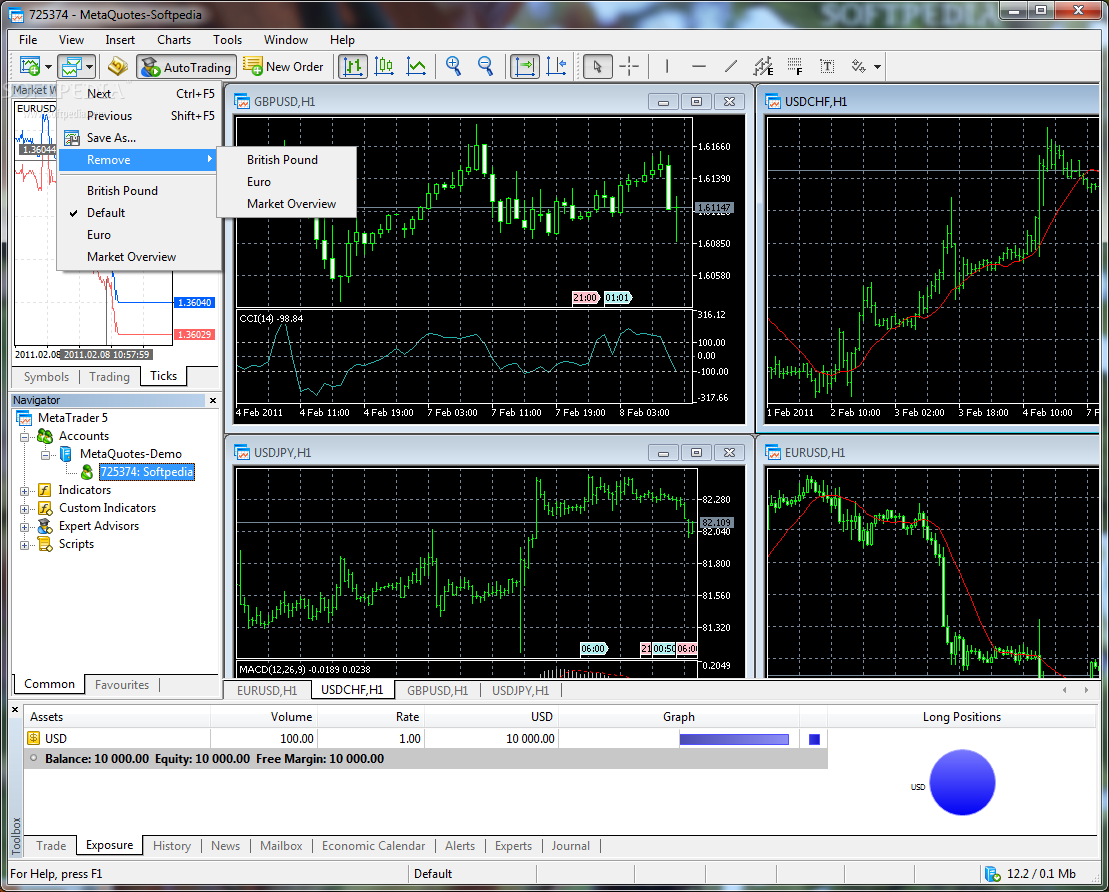Choose the Euro profile in the profiles list

pos(140,235)
